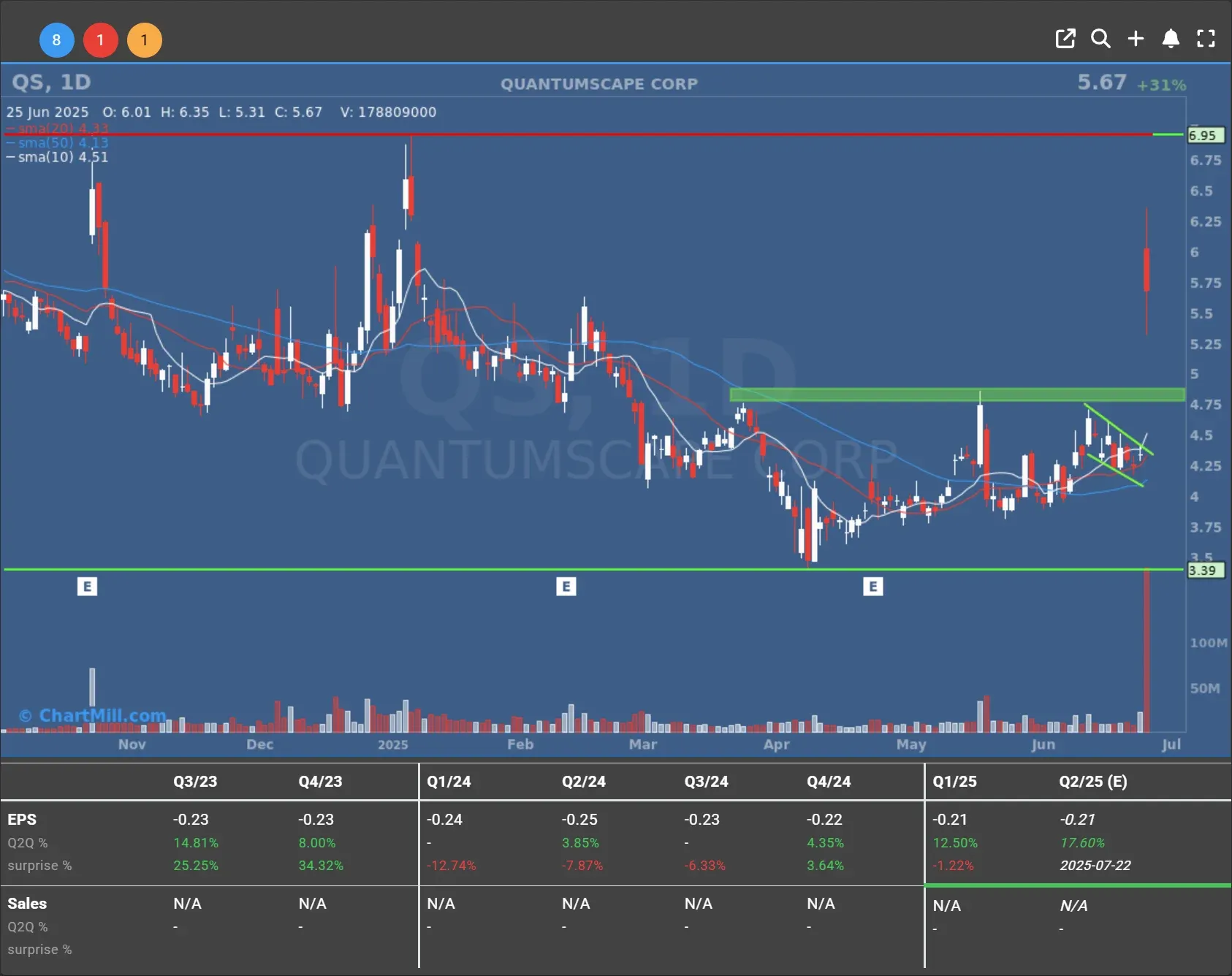The height and width of the screenshot is (976, 1232).
Task: Click the -12.74% surprise value
Action: pyautogui.click(x=452, y=865)
